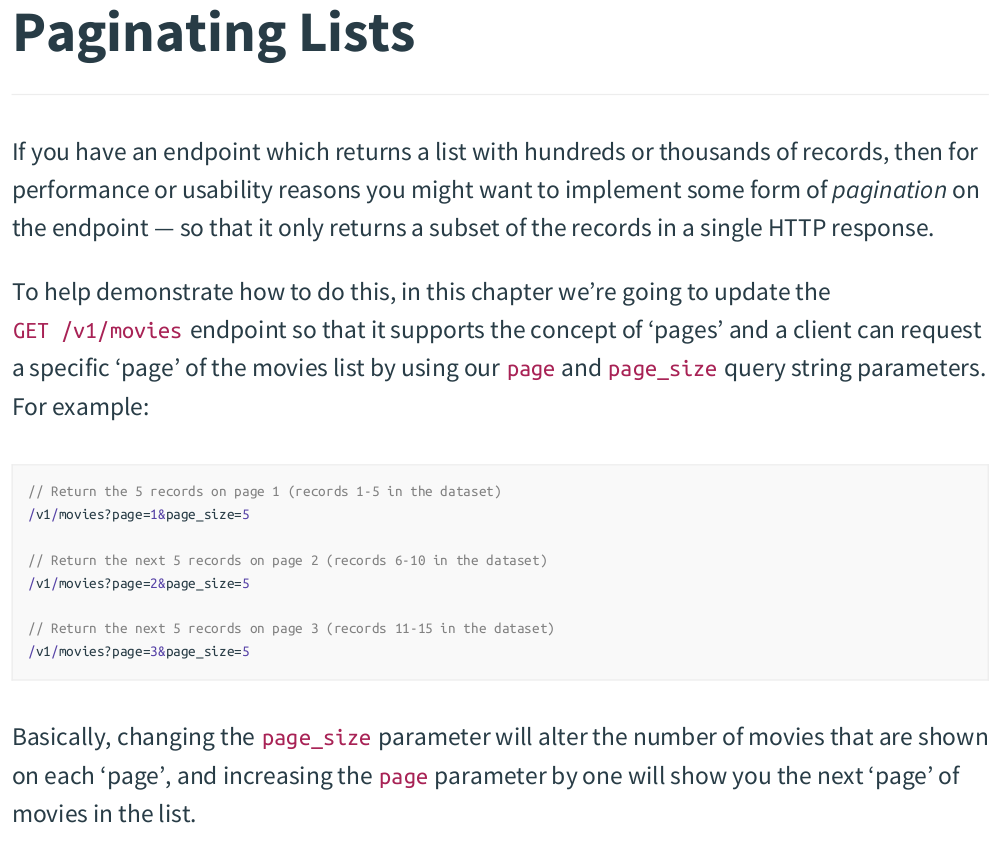The width and height of the screenshot is (1007, 842).
Task: Click the italicized word "pagination"
Action: [889, 190]
